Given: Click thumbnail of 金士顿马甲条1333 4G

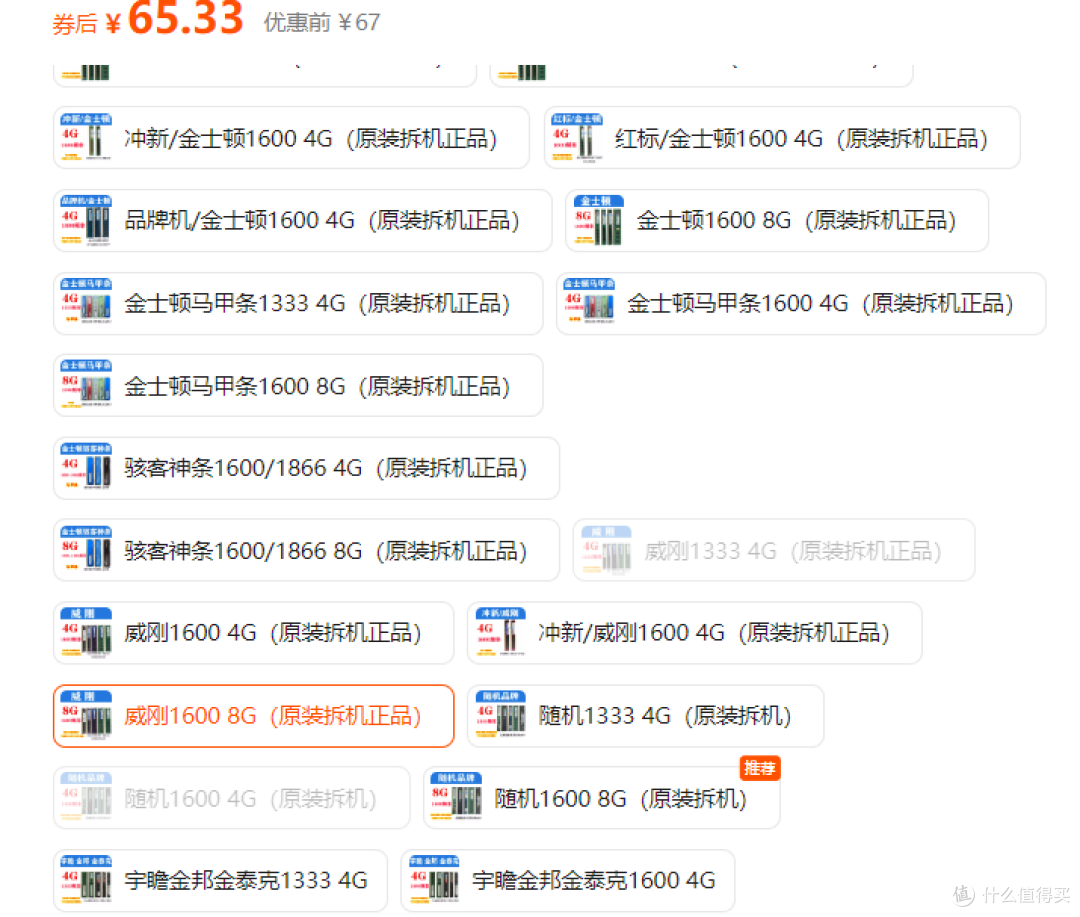Looking at the screenshot, I should 86,303.
